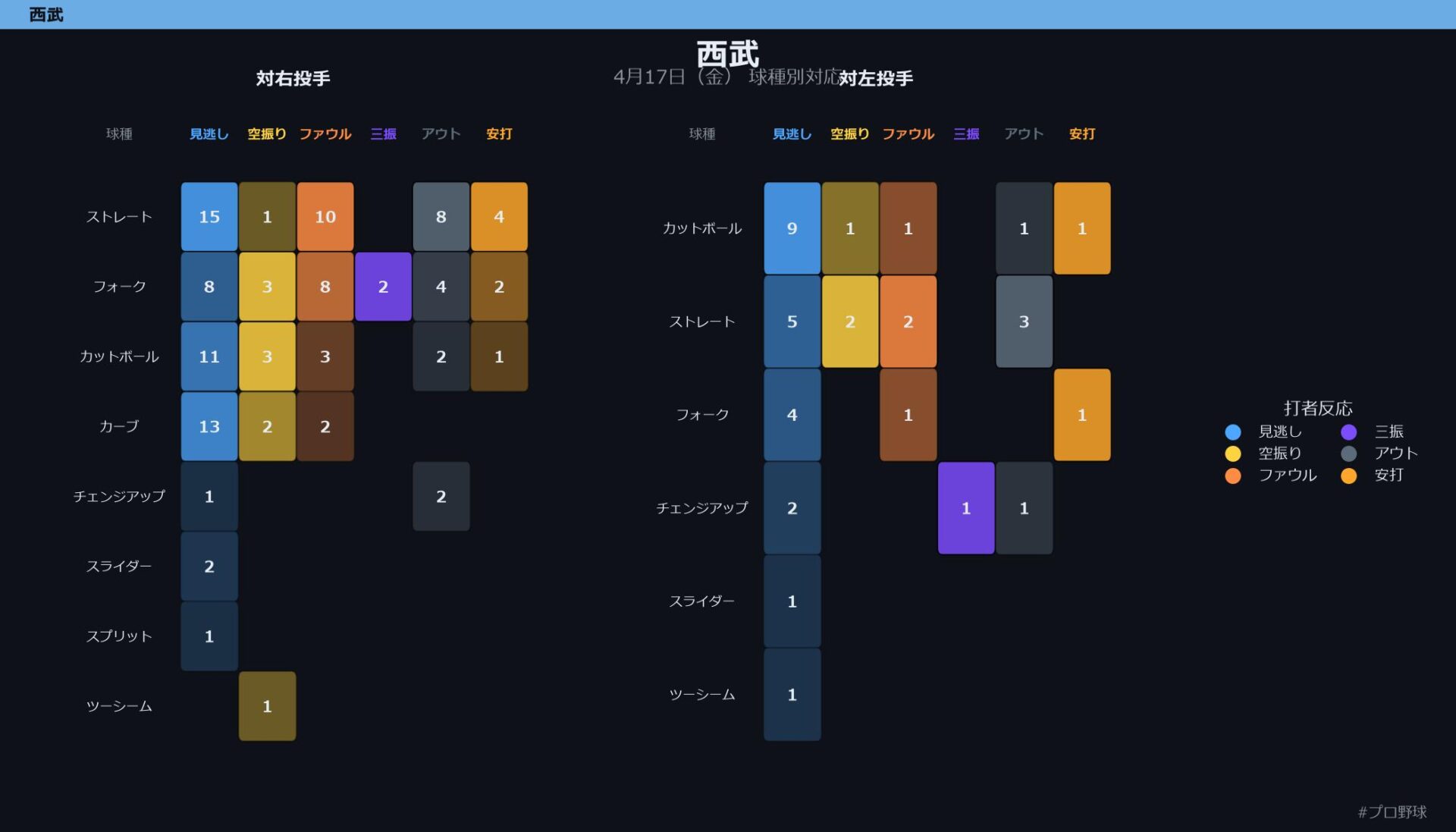Click the カーブ row label
Viewport: 1456px width, 832px height.
click(x=119, y=426)
